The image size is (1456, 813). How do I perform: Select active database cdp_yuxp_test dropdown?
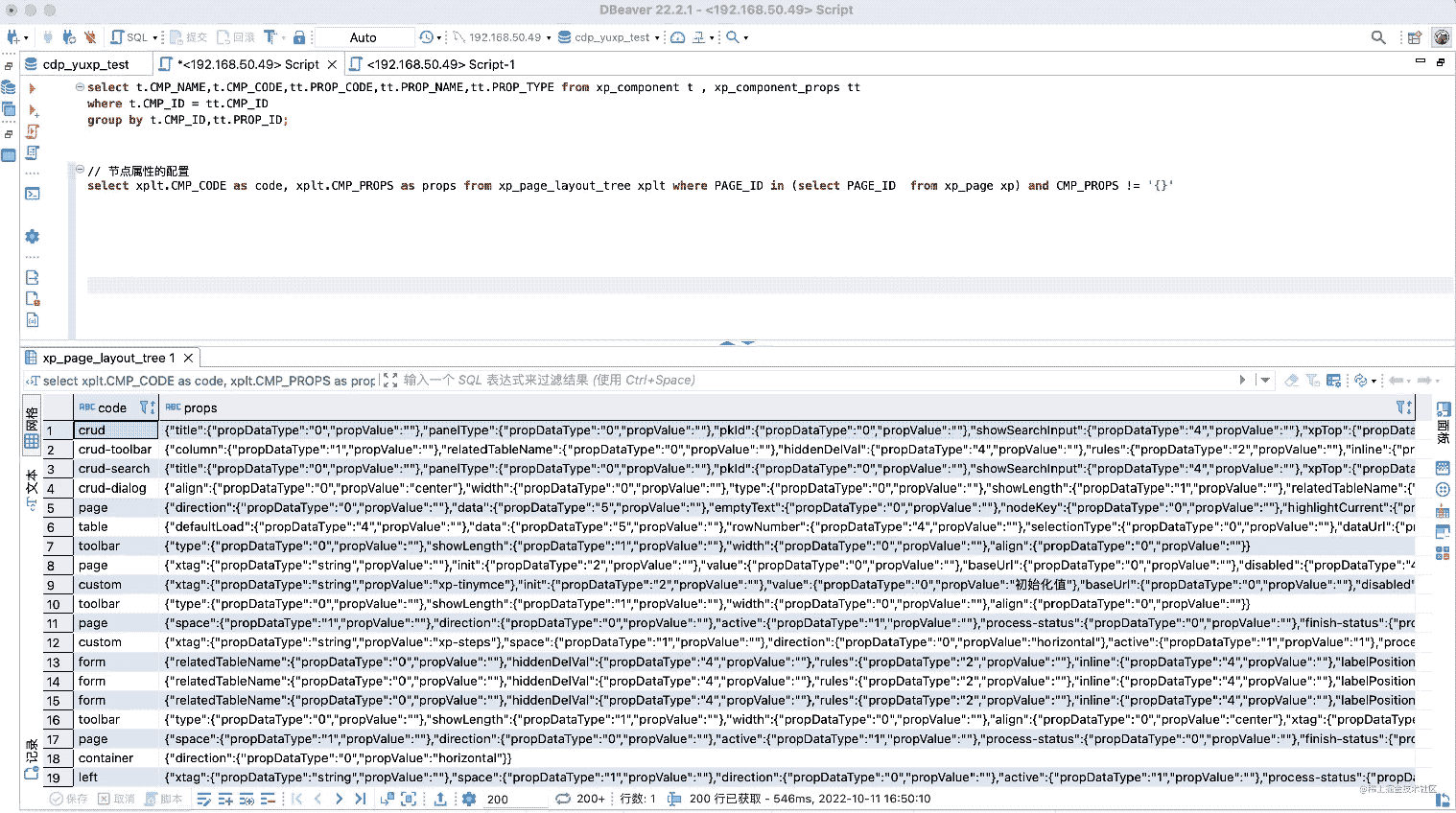(609, 37)
